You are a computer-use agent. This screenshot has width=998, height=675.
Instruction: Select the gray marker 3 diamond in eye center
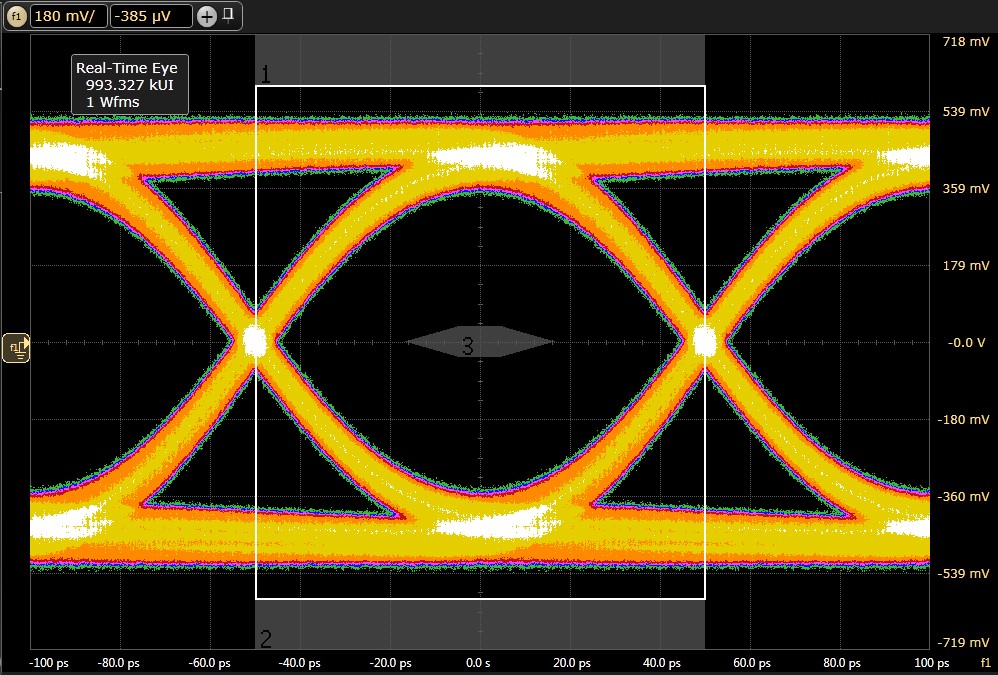[x=470, y=342]
